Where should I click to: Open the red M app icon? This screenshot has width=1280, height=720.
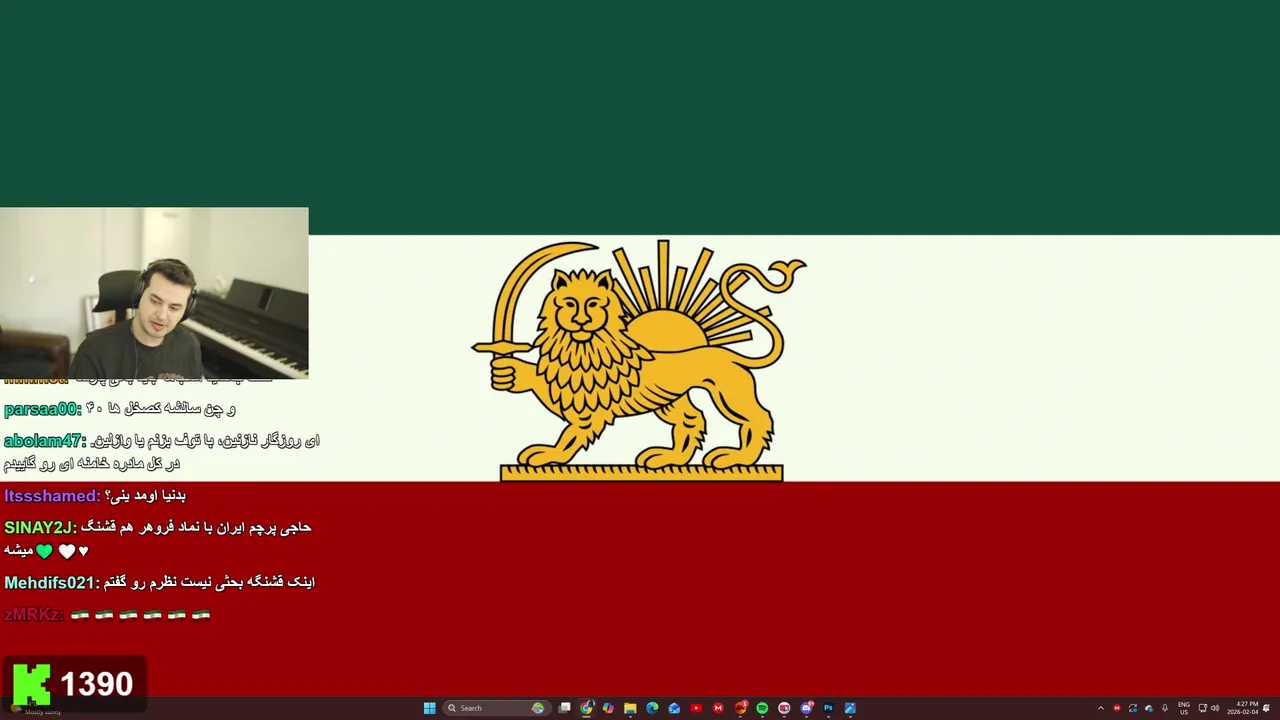pyautogui.click(x=718, y=708)
